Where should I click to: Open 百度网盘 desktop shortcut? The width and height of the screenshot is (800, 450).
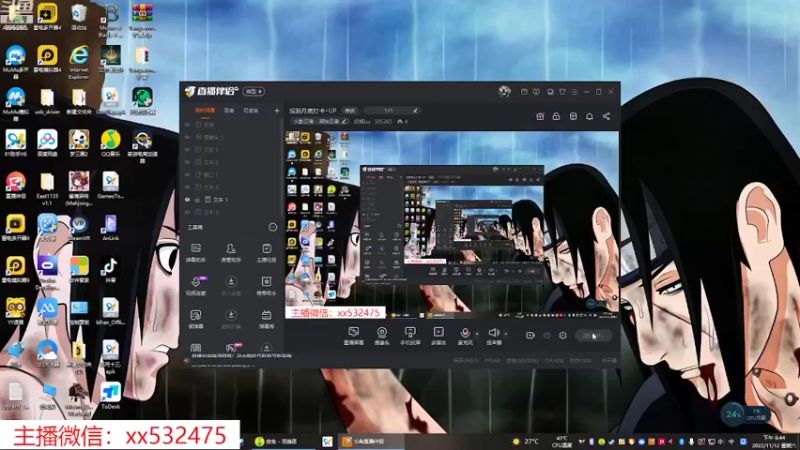click(x=47, y=143)
